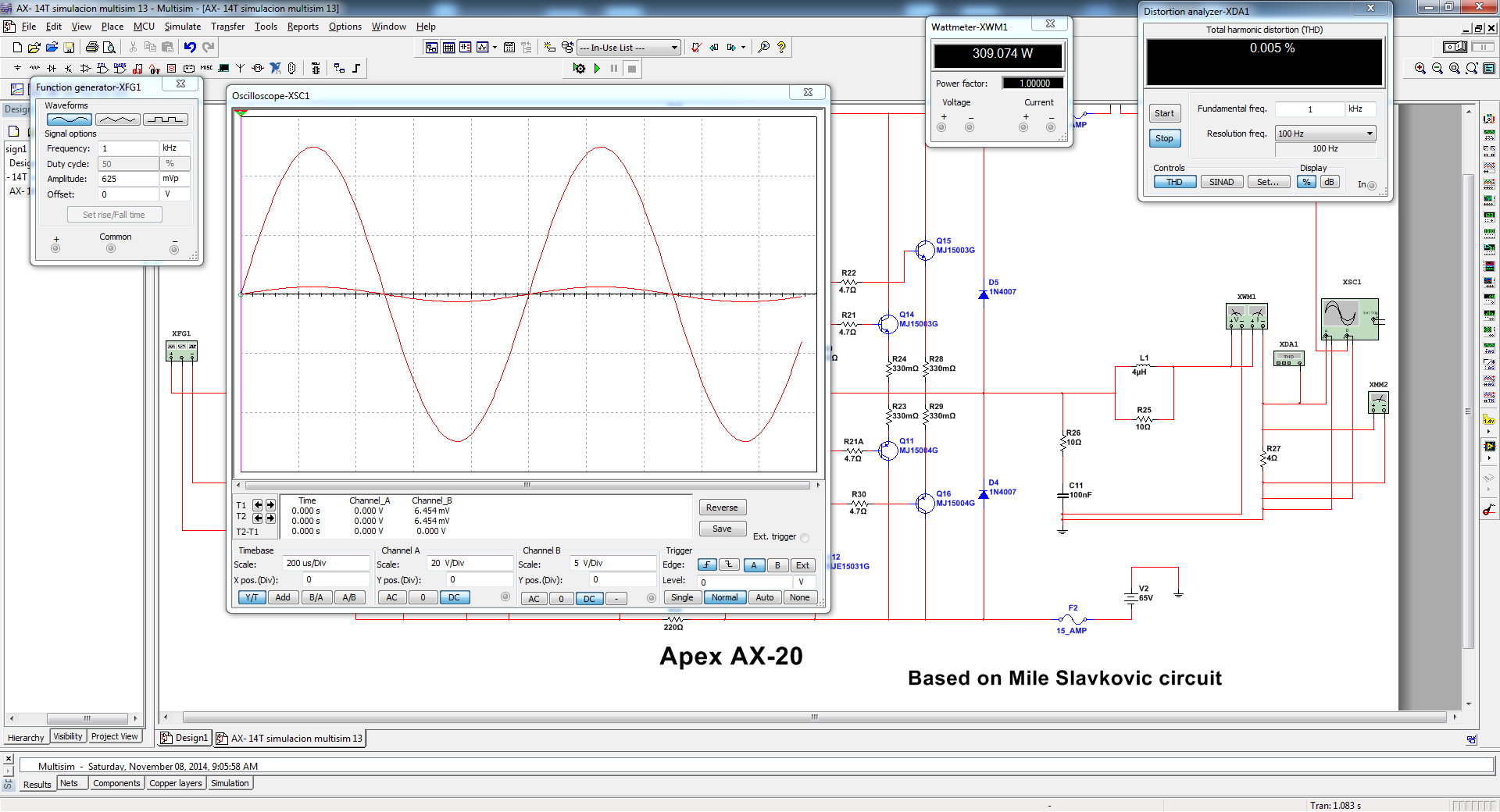Switch to the Project View tab
The height and width of the screenshot is (812, 1500).
coord(114,736)
